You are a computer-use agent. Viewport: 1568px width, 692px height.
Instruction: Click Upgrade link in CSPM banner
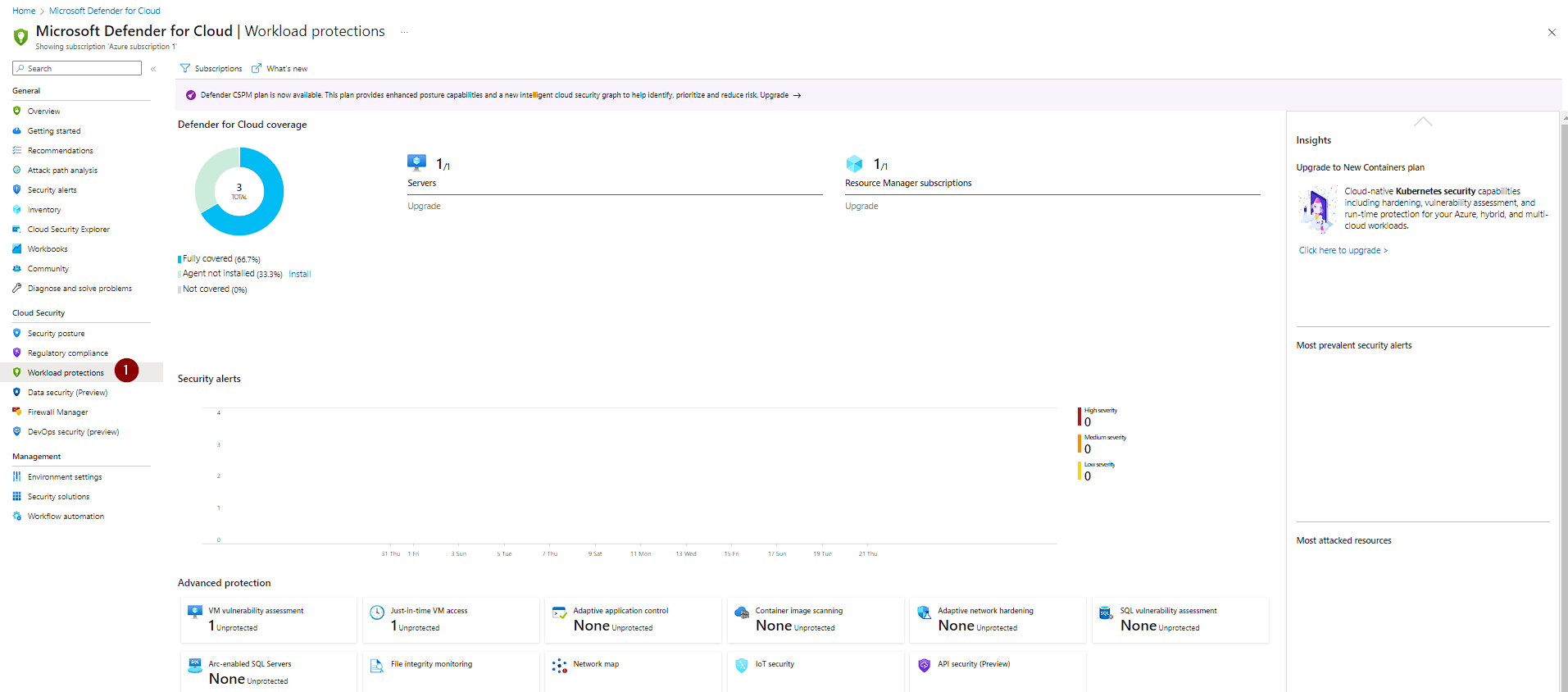click(780, 95)
